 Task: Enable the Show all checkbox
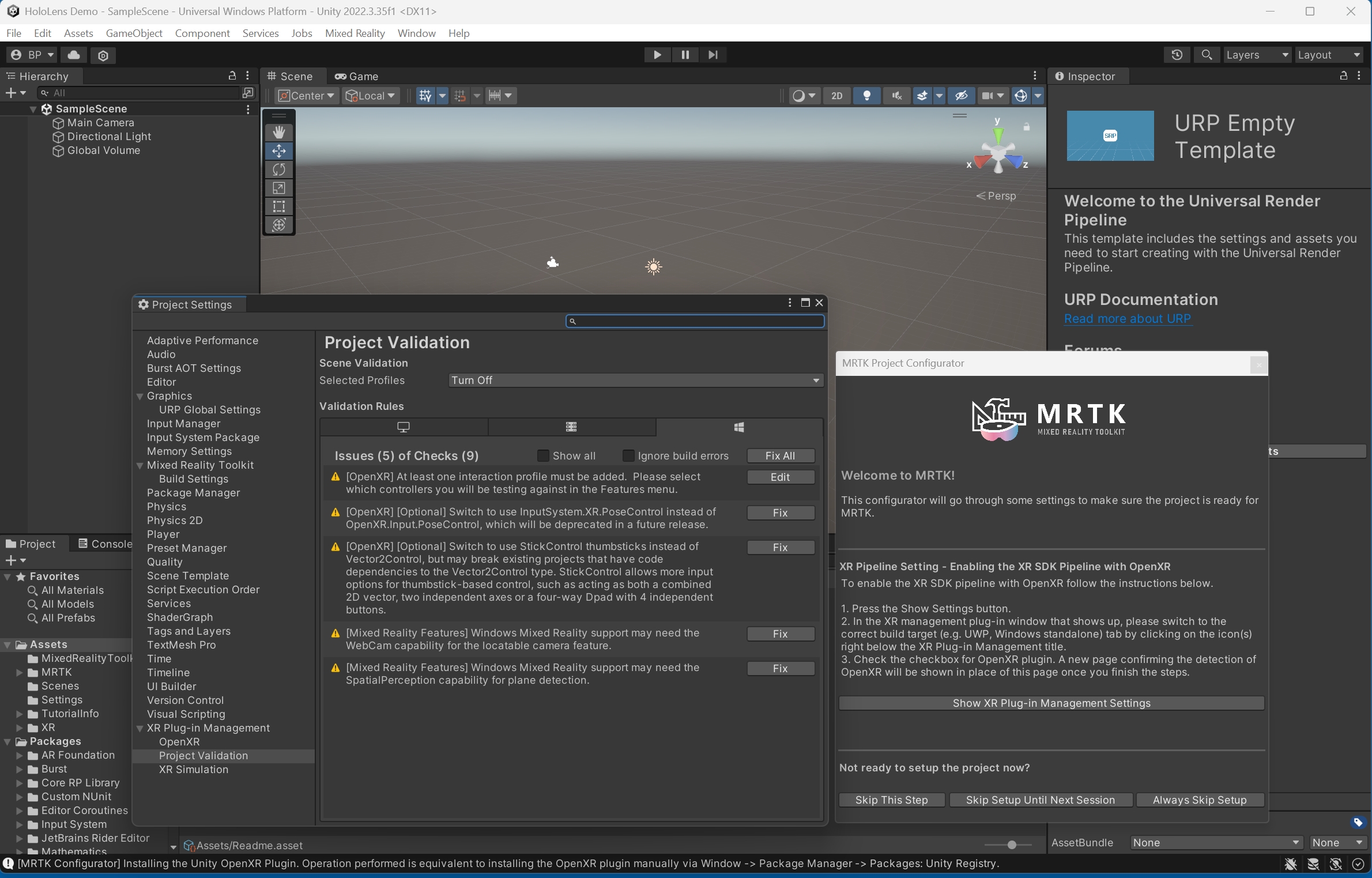click(x=543, y=456)
